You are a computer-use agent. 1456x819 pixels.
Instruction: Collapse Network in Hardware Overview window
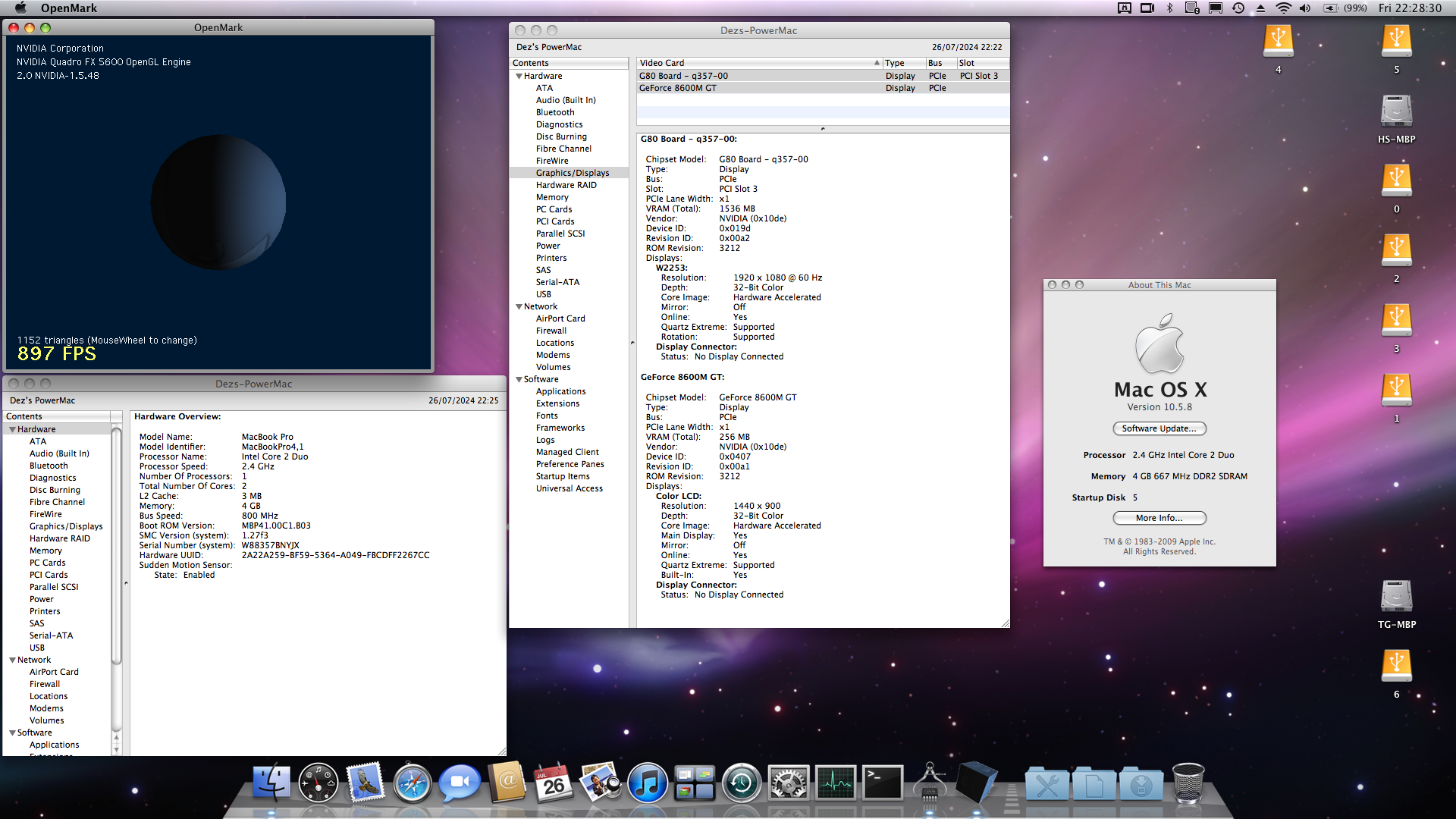(12, 660)
